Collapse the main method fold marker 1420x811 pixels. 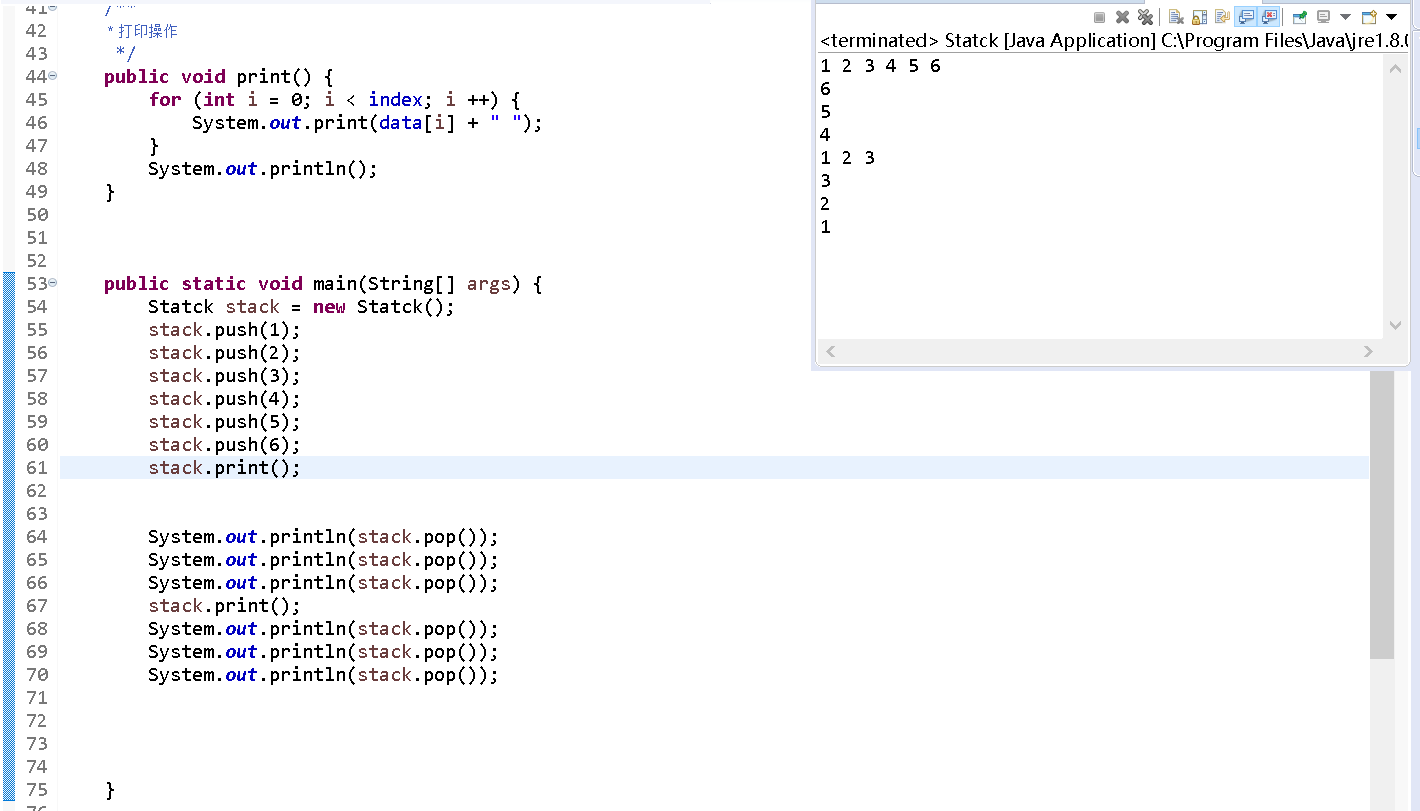53,283
